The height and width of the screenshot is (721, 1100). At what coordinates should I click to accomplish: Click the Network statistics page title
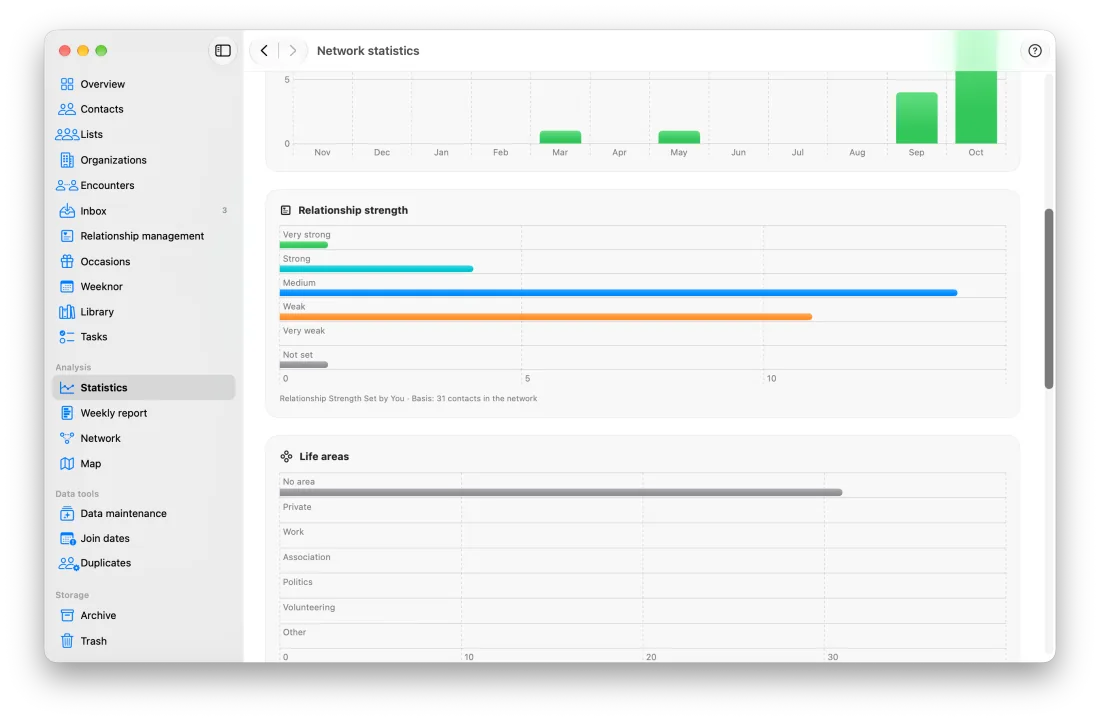pos(368,50)
